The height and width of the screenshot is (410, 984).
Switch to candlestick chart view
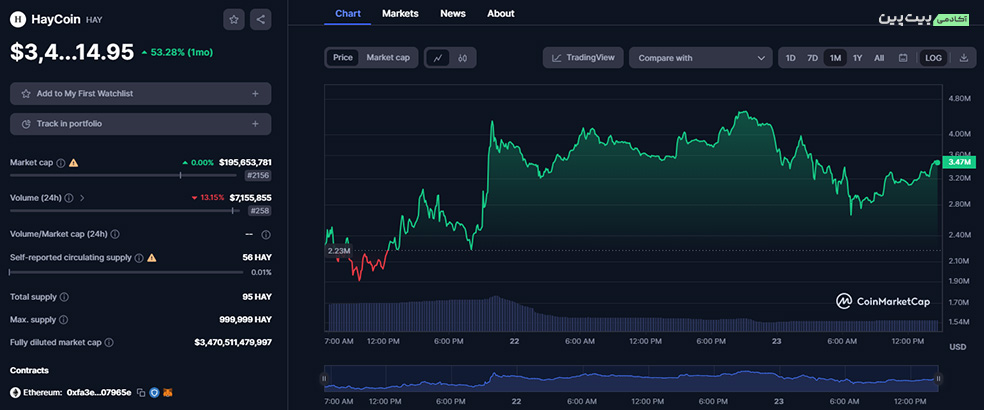pos(463,58)
